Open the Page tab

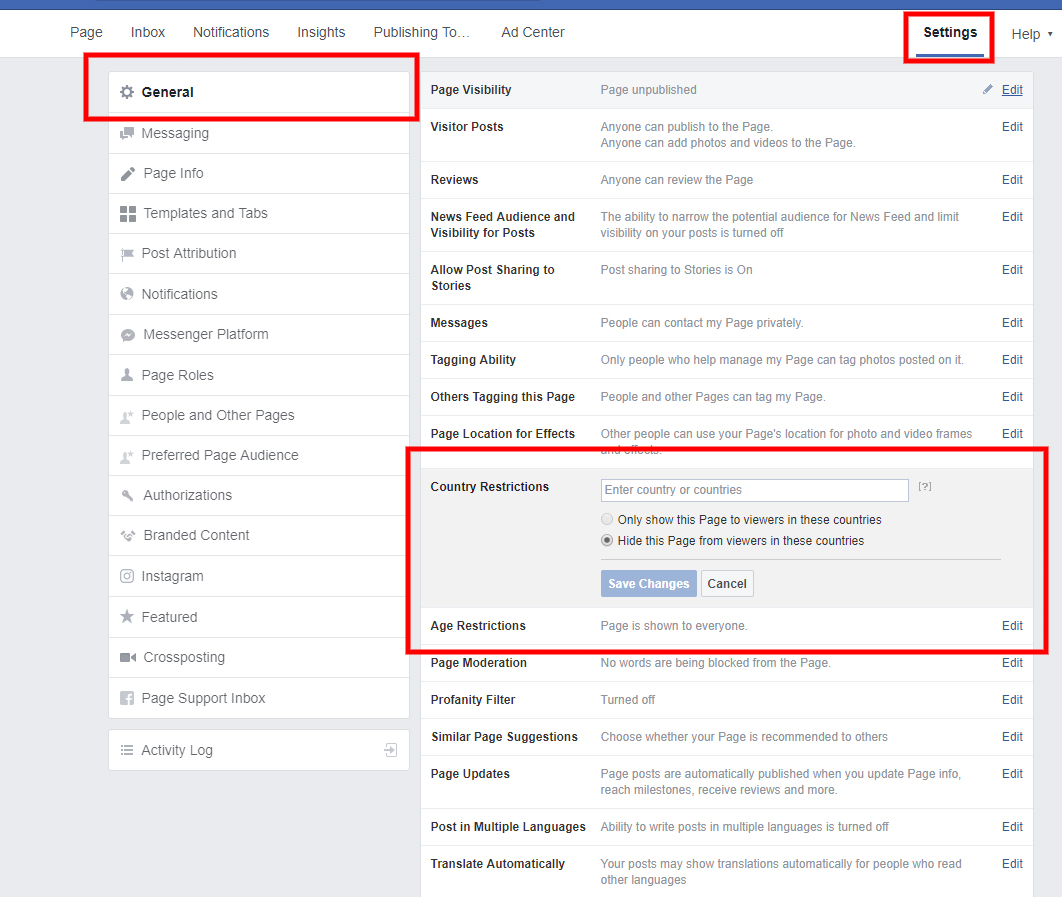(x=86, y=32)
